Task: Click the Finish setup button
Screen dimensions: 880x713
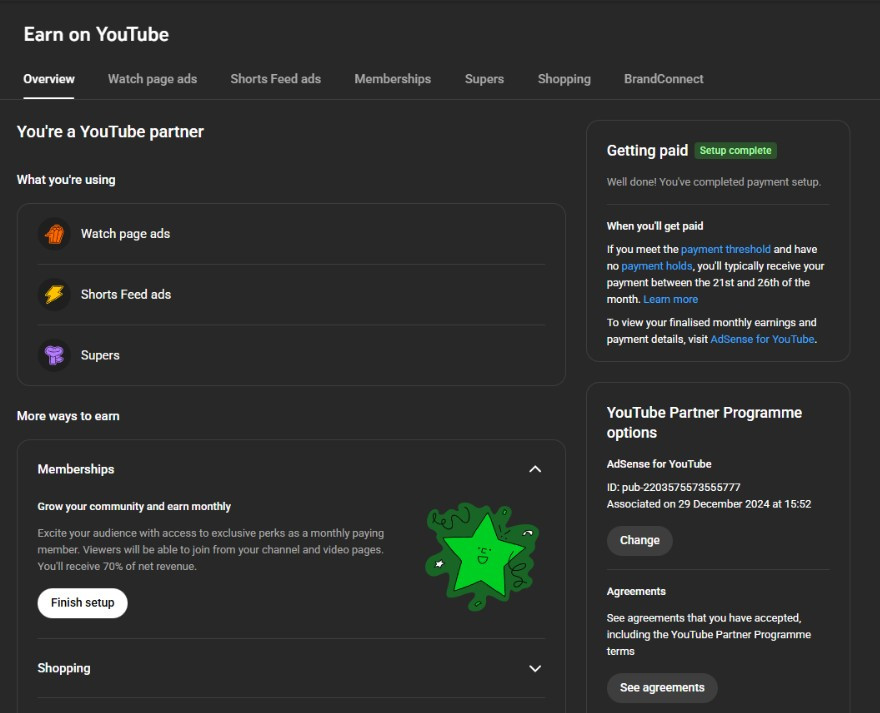Action: (82, 603)
